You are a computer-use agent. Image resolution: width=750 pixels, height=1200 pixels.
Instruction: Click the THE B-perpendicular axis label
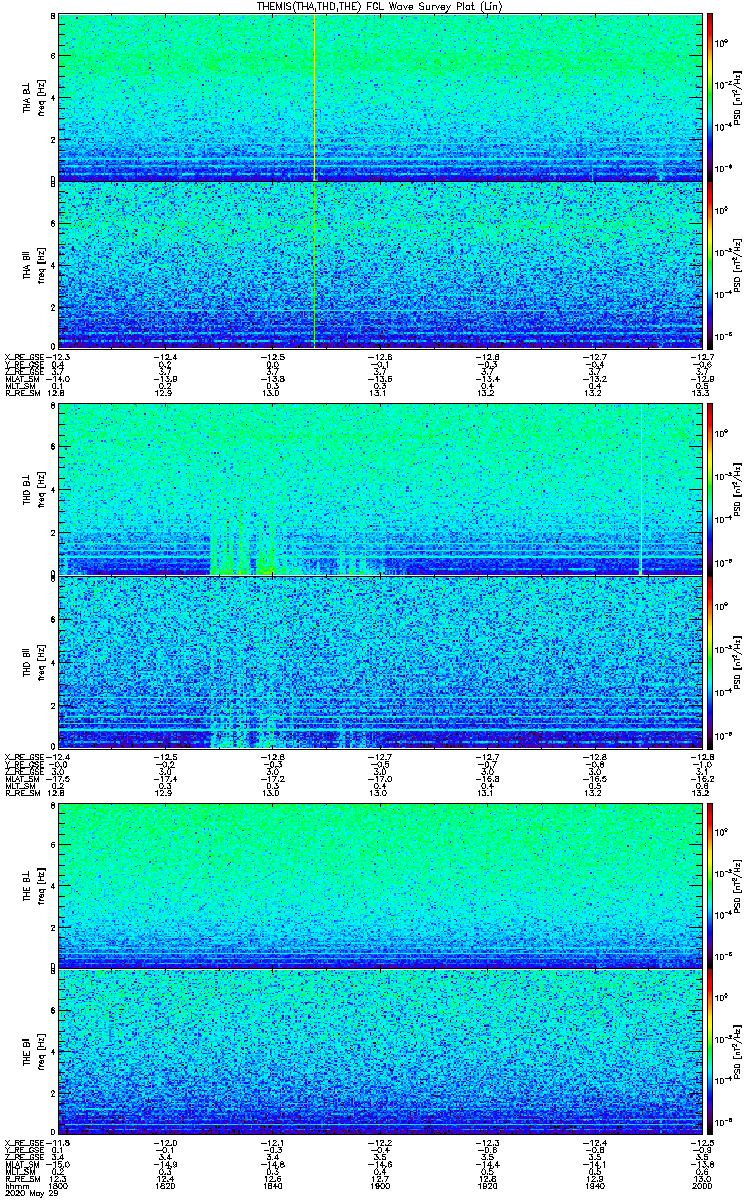tap(28, 885)
